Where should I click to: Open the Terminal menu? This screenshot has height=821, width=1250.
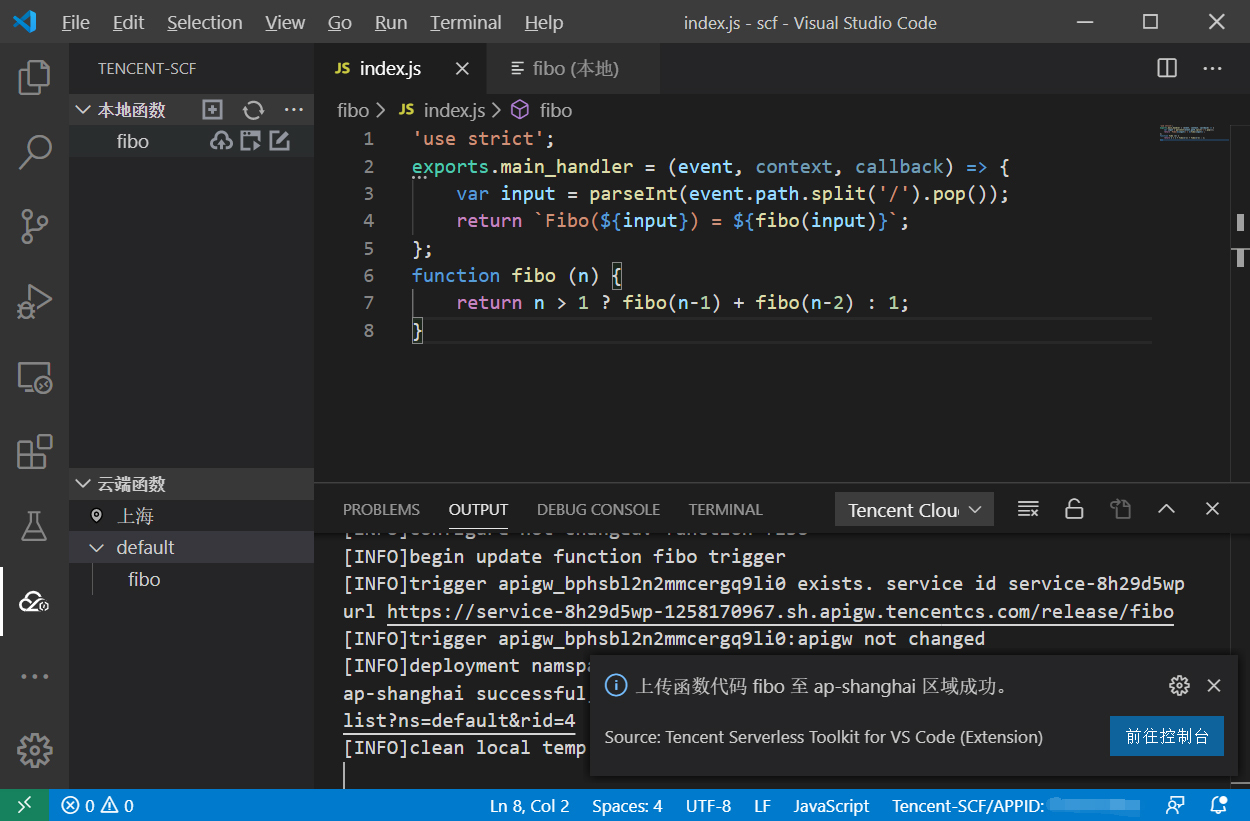tap(466, 22)
